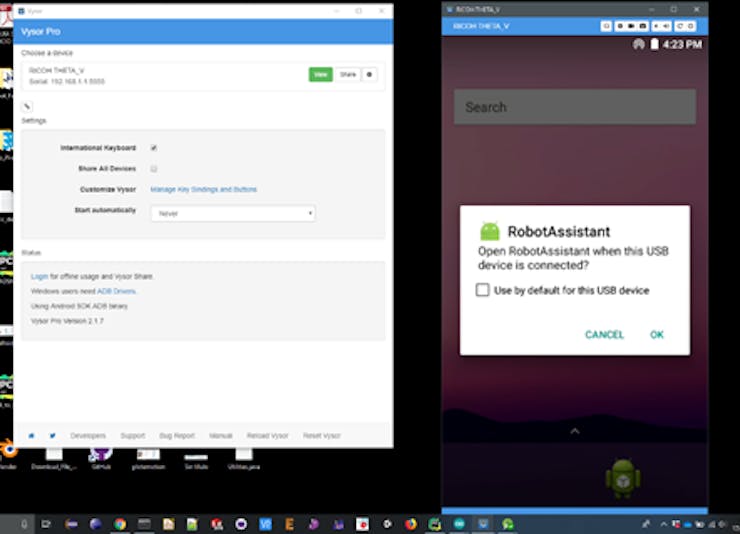The height and width of the screenshot is (534, 740).
Task: Open the Bug Report footer link
Action: (x=177, y=435)
